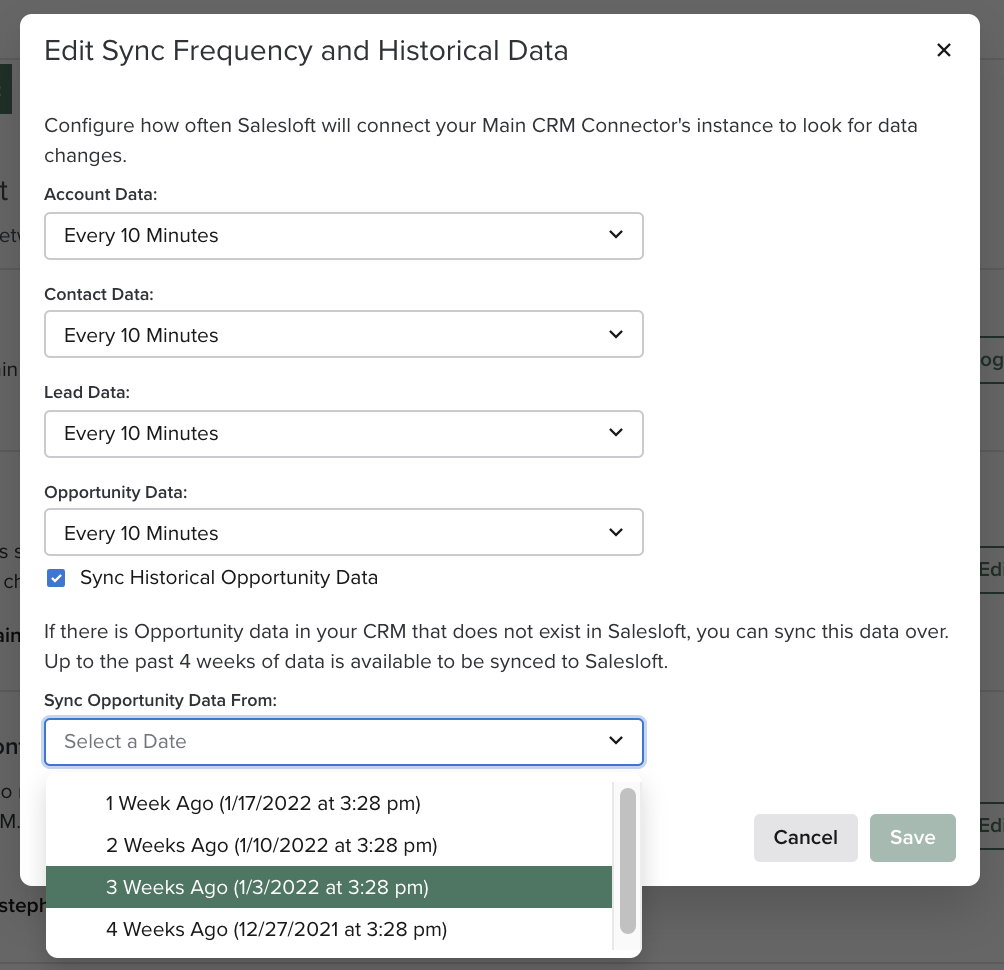Viewport: 1004px width, 970px height.
Task: Click the chevron on the Account Data dropdown
Action: tap(616, 235)
